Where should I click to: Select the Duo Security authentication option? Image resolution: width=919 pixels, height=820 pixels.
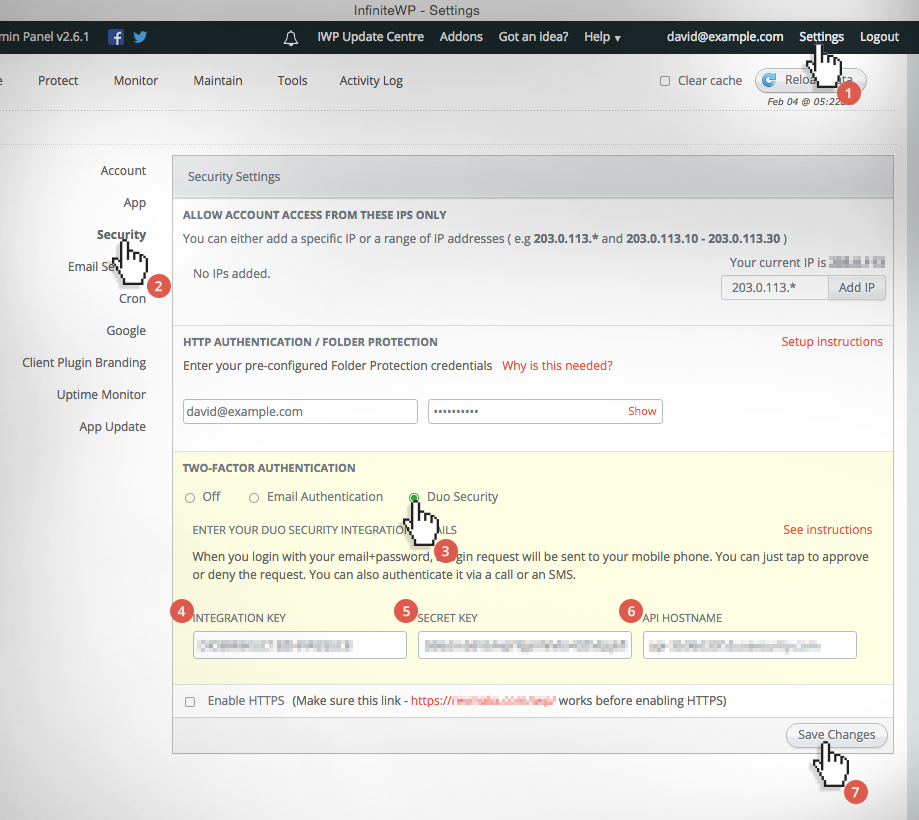(414, 497)
